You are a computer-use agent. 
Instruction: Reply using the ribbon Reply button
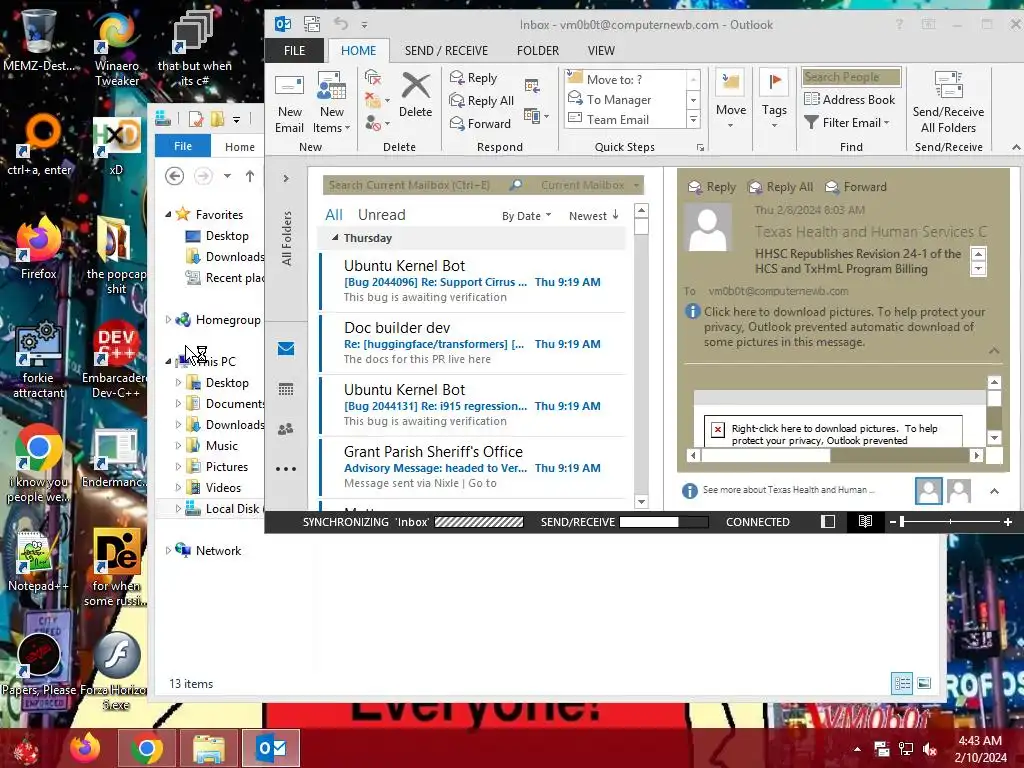click(474, 78)
